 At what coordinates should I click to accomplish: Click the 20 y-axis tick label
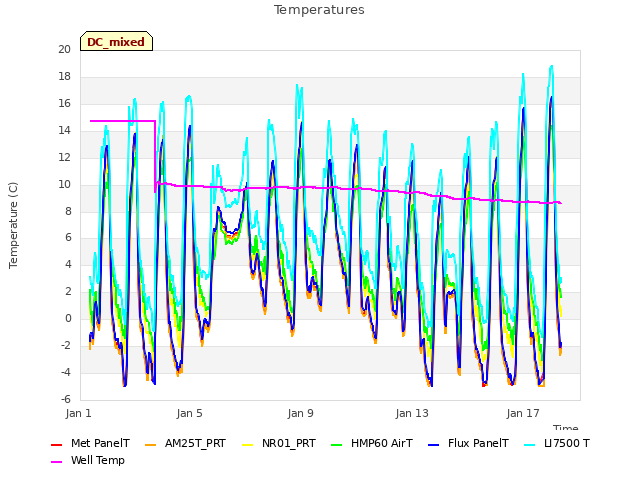[x=64, y=49]
